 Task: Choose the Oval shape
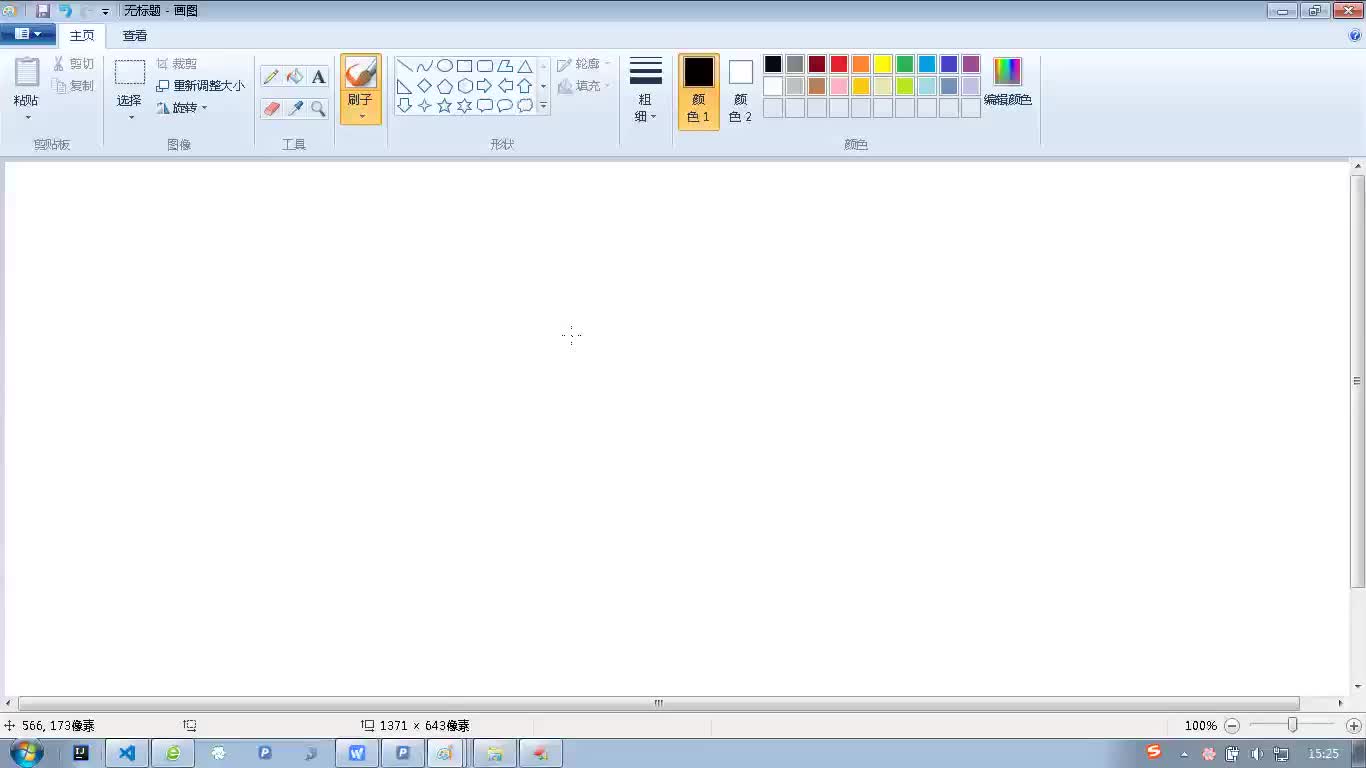[445, 66]
